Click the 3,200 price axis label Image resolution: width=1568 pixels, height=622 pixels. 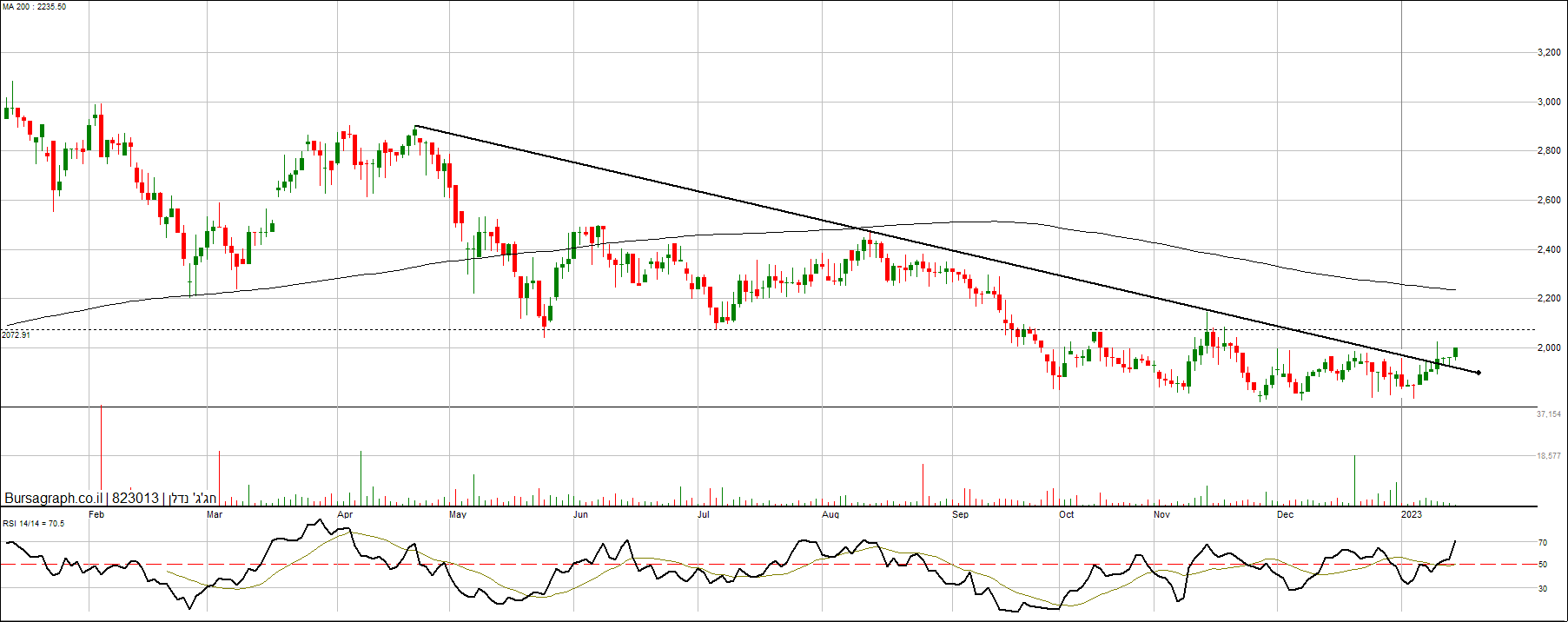coord(1548,53)
